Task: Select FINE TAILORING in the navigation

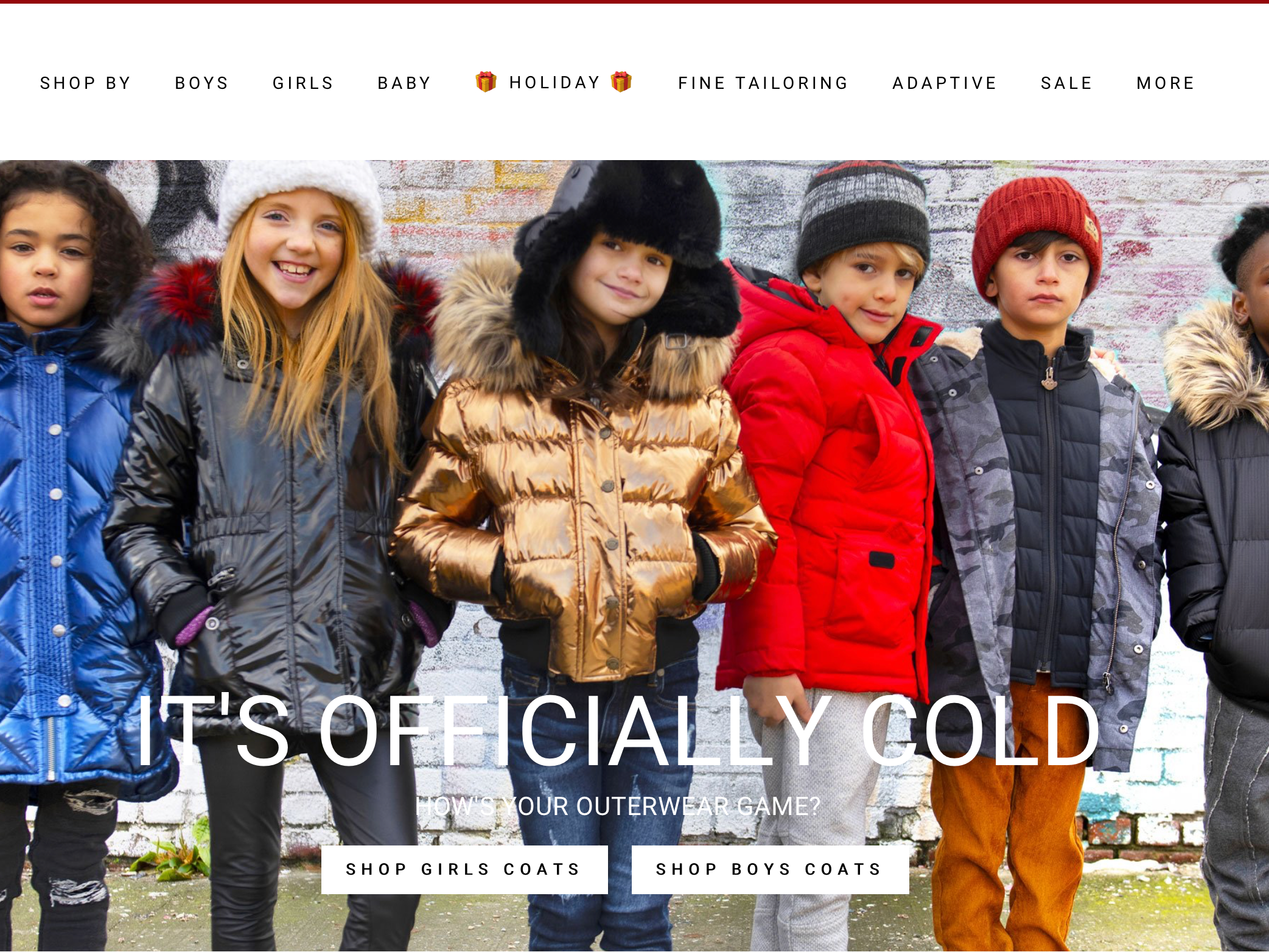Action: (763, 83)
